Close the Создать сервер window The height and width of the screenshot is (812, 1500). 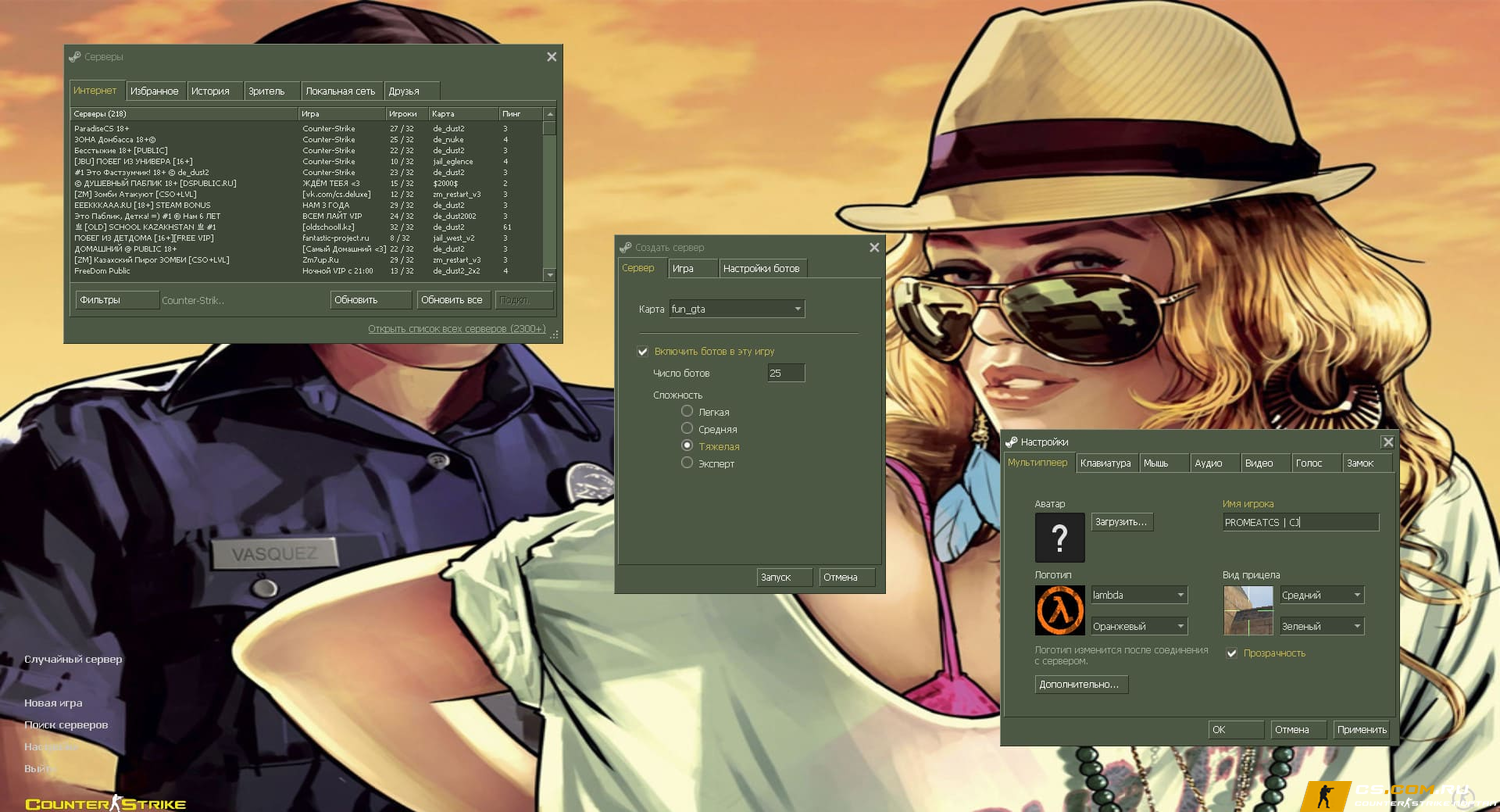(x=874, y=247)
